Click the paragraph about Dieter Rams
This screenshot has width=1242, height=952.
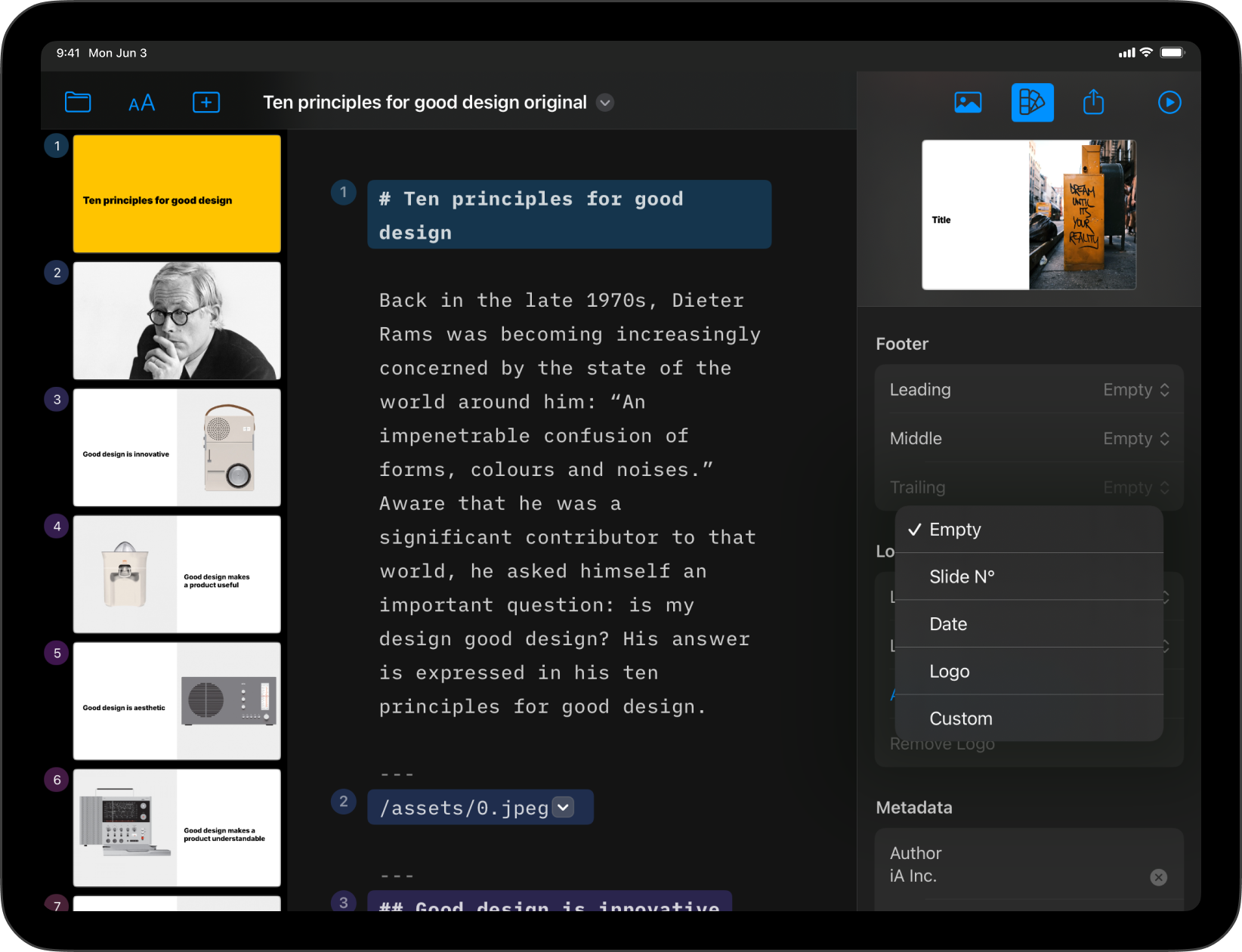pyautogui.click(x=570, y=504)
